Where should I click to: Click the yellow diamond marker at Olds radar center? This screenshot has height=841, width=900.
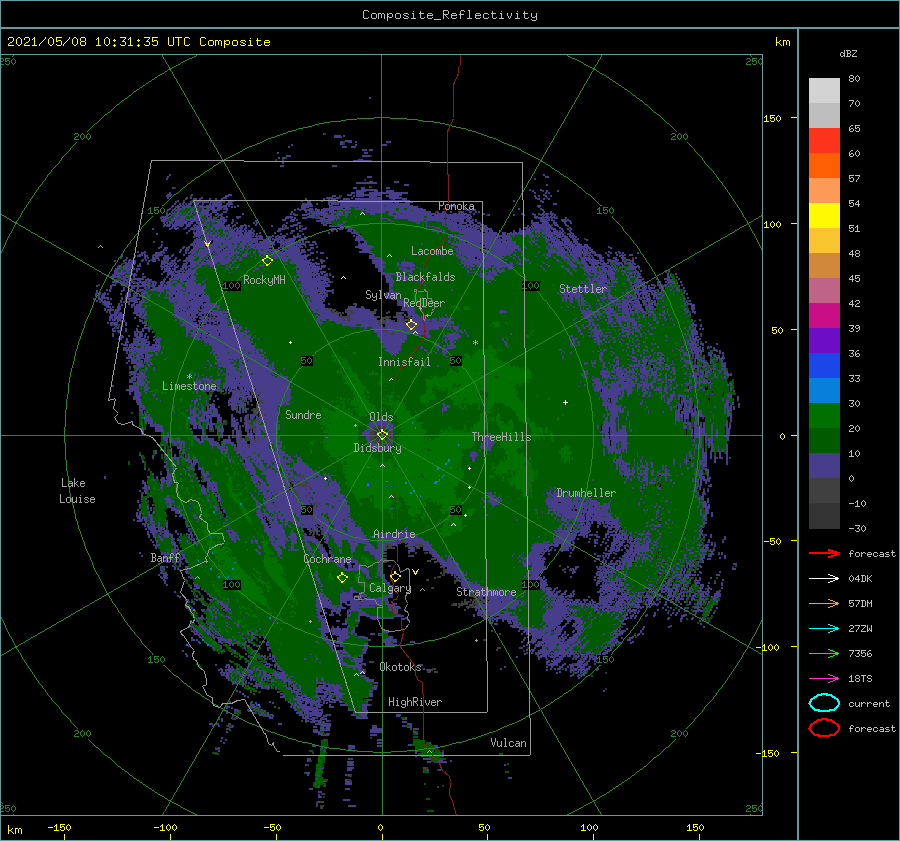click(x=382, y=435)
